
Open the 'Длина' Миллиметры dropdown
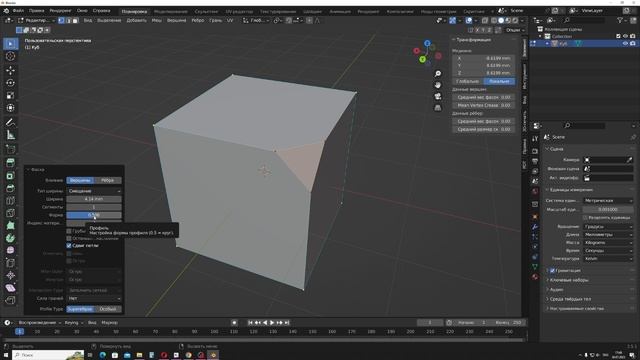608,235
